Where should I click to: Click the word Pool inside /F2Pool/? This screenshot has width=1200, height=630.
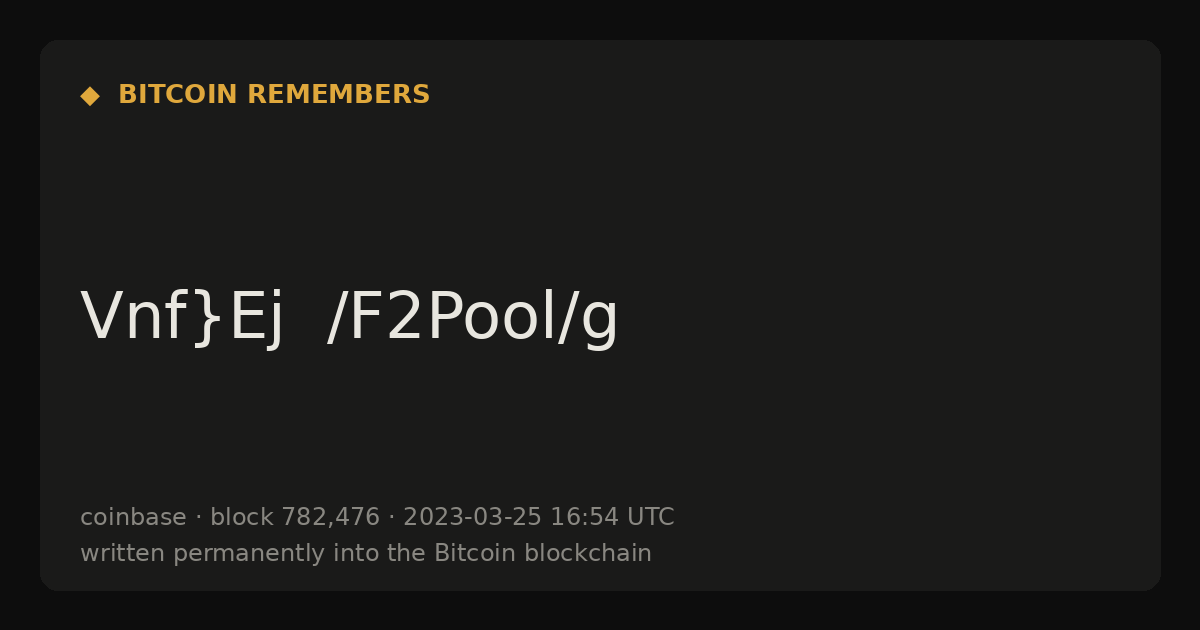(492, 319)
